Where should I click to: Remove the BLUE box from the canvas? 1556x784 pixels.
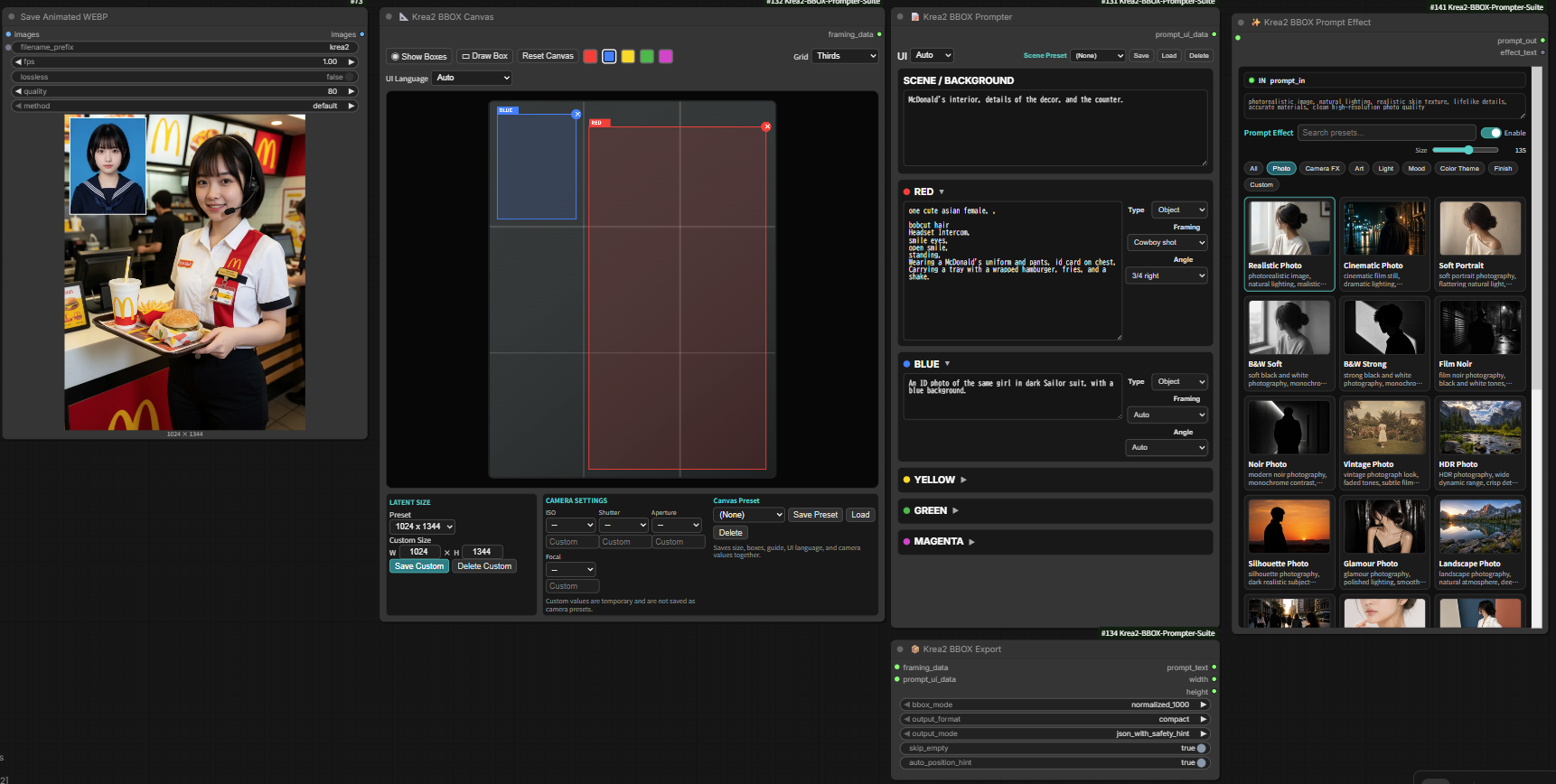[576, 114]
